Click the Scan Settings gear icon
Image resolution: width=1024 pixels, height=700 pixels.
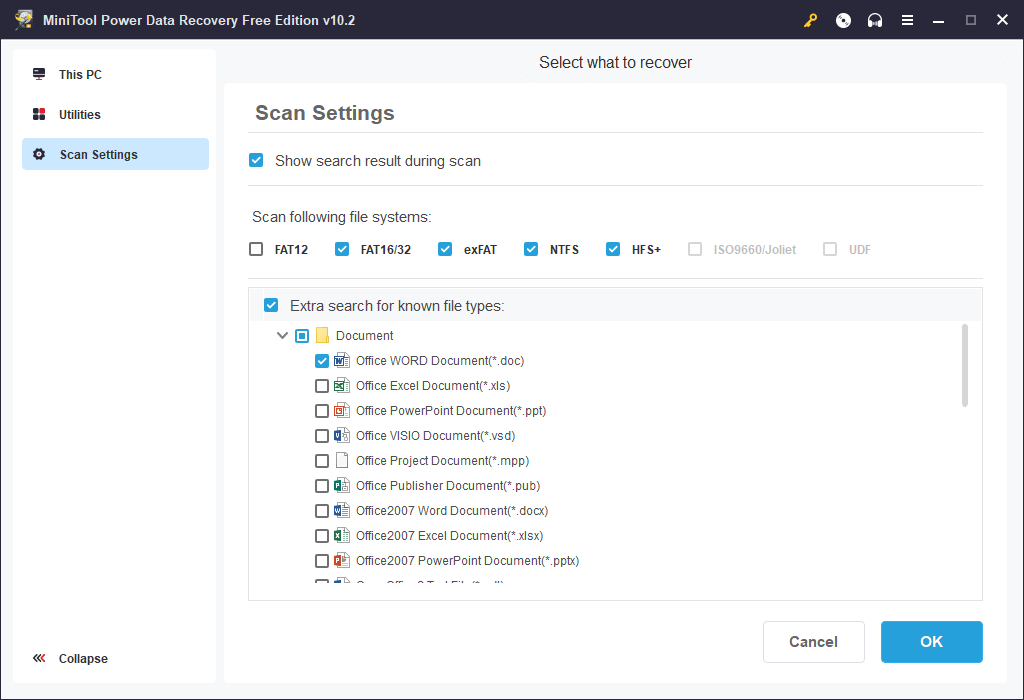[39, 154]
